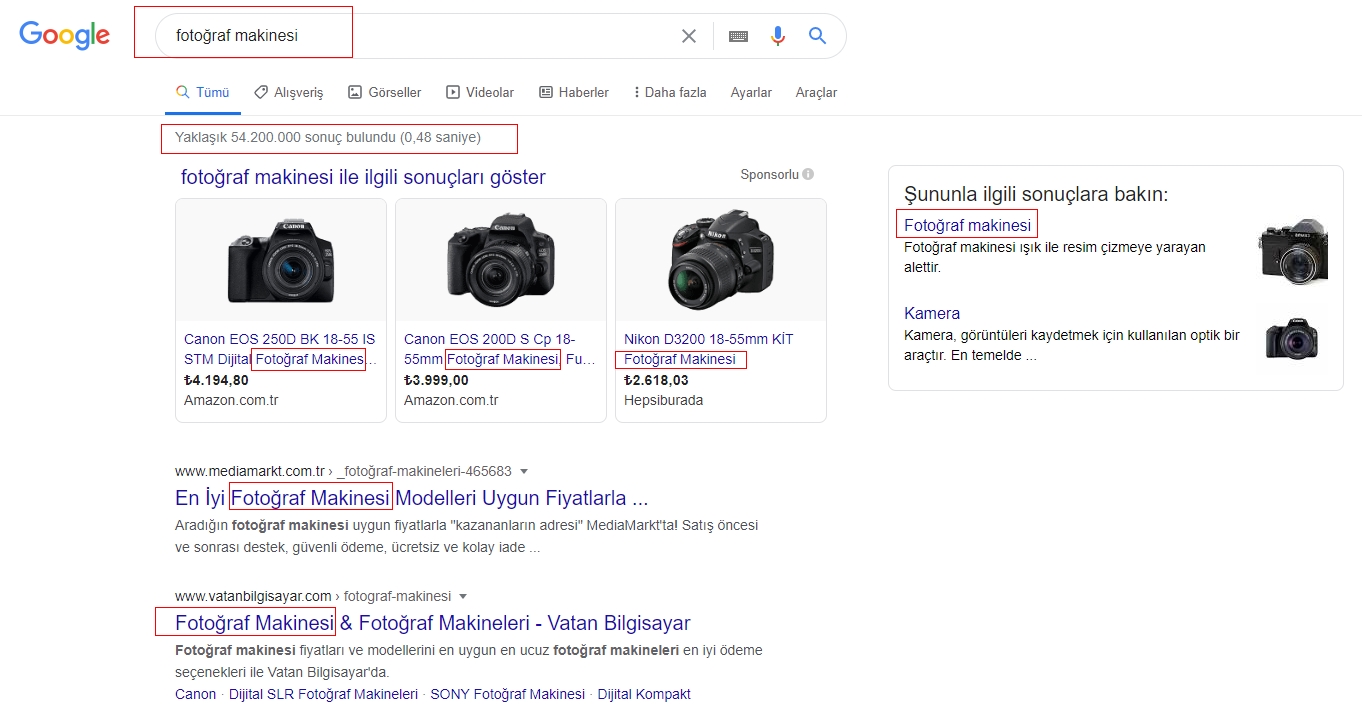This screenshot has width=1362, height=718.
Task: Open Canon EOS 250D BK 18-55 product link
Action: pos(280,349)
